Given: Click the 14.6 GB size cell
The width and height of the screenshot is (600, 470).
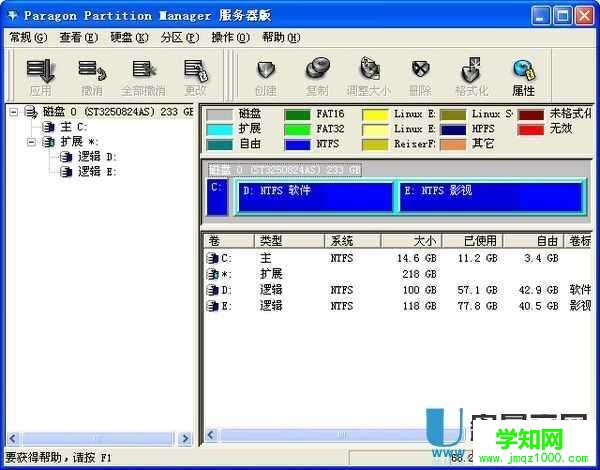Looking at the screenshot, I should 417,258.
